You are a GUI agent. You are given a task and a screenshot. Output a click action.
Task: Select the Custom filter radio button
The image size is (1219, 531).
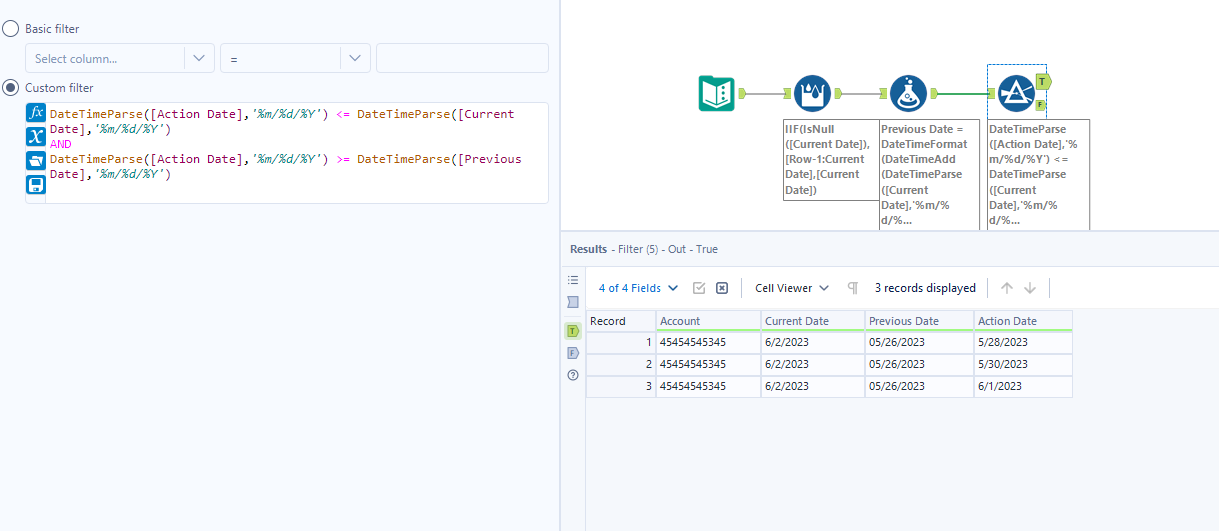click(x=11, y=88)
